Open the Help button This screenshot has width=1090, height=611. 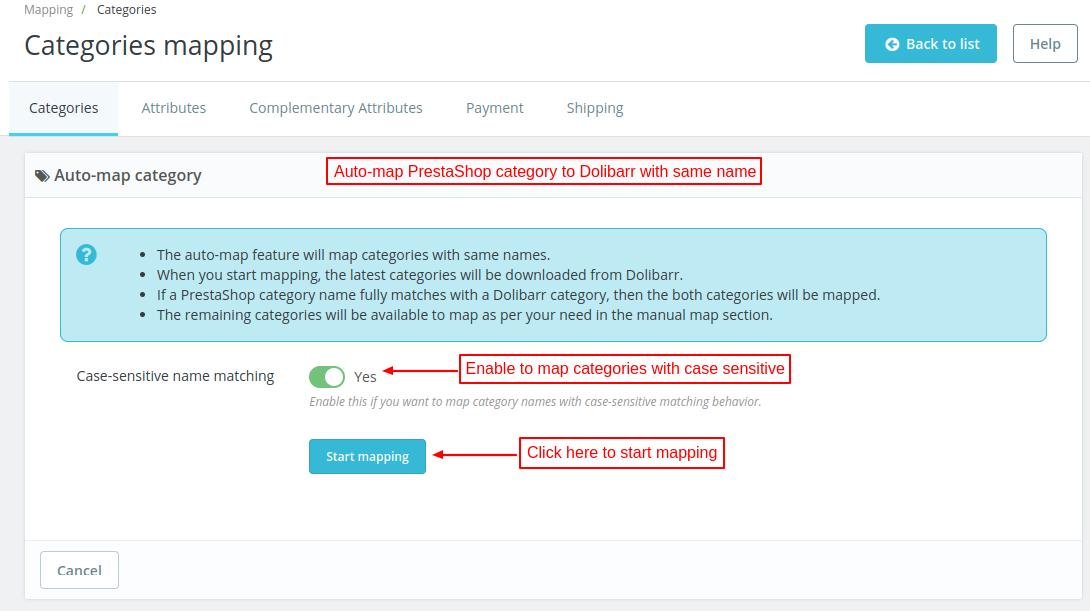(x=1044, y=44)
